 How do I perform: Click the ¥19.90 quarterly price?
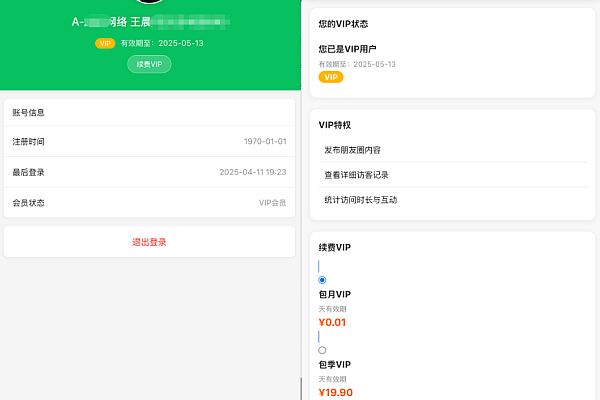point(336,392)
